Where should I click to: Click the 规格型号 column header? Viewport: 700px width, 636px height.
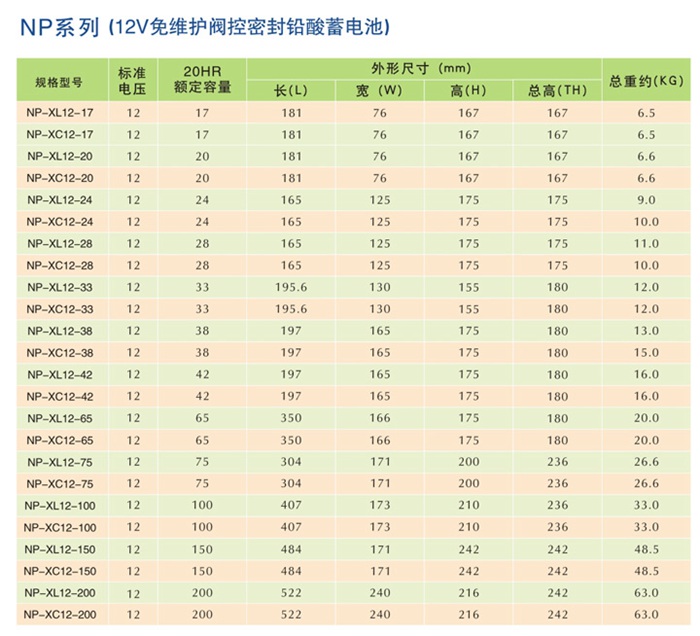click(59, 80)
